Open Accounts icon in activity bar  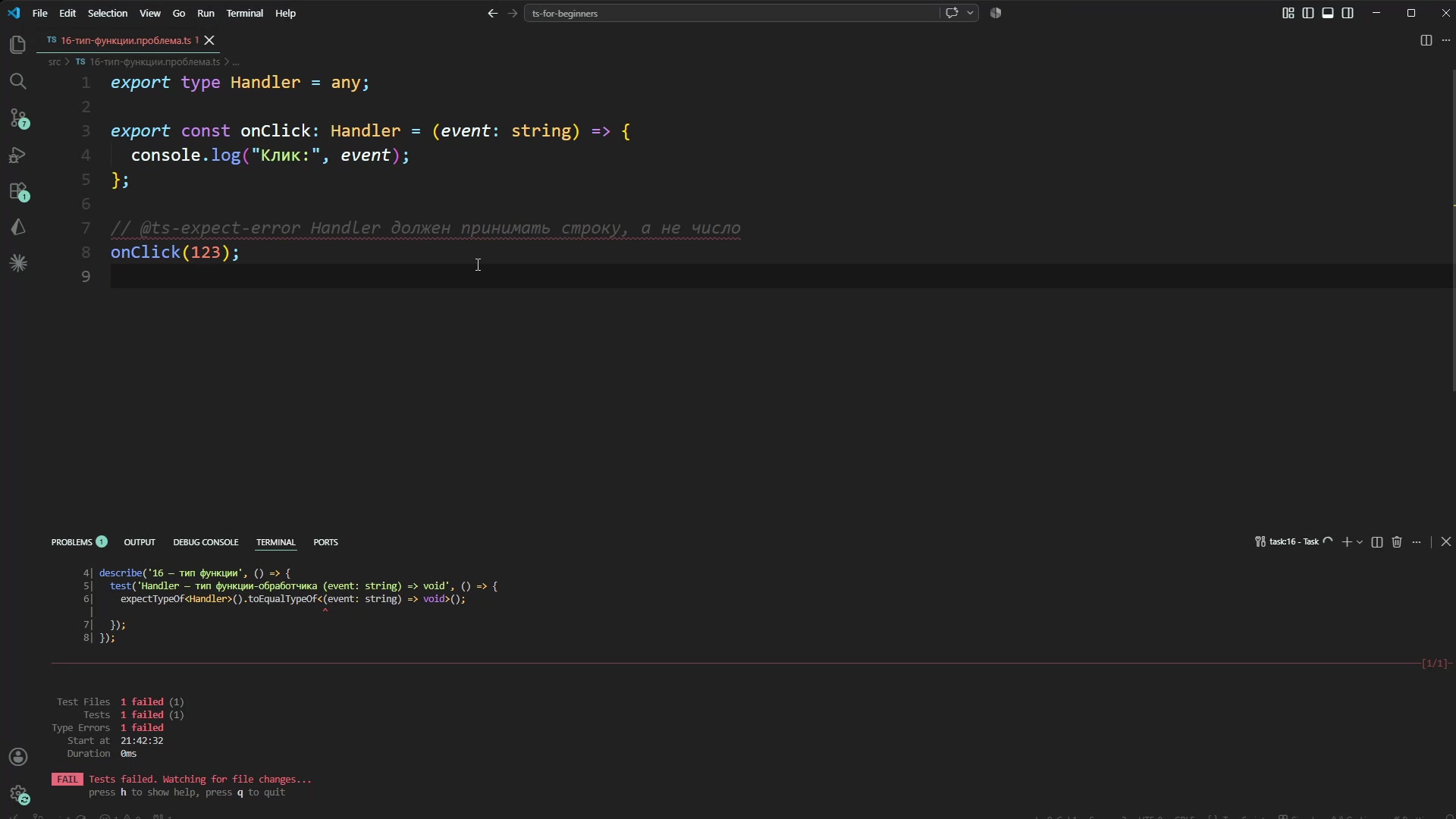point(18,757)
